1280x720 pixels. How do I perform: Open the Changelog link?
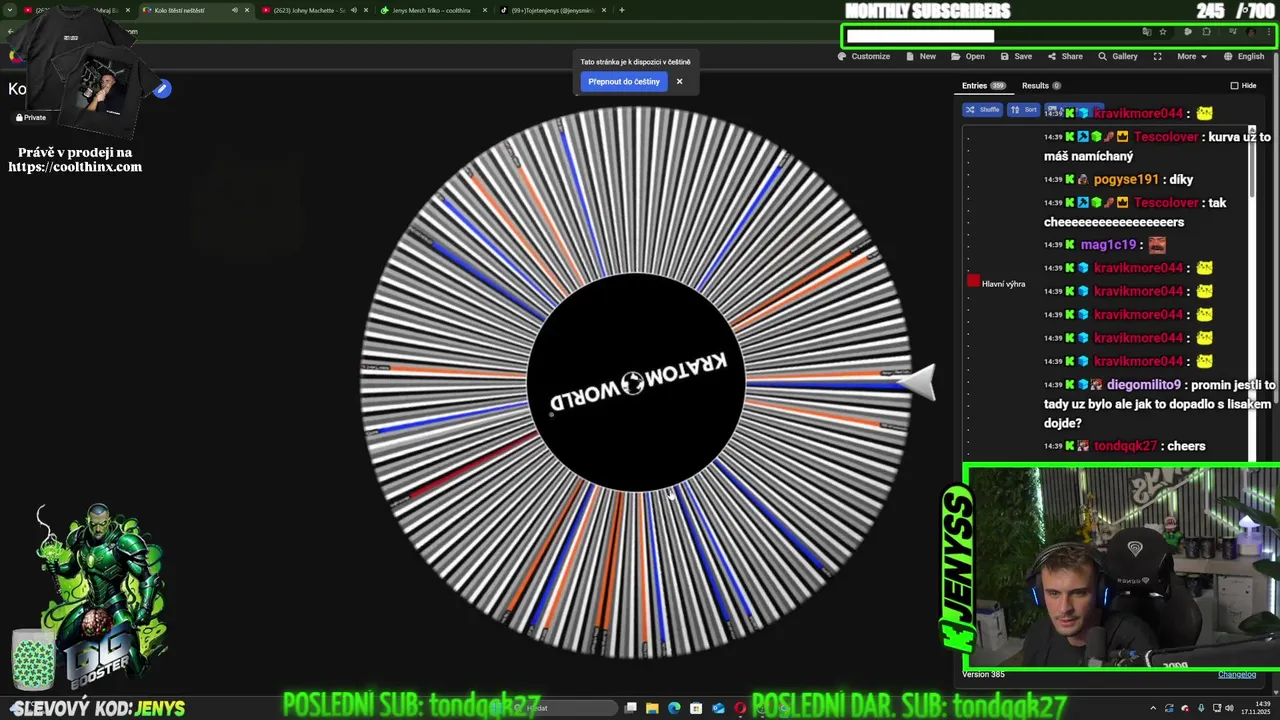click(x=1236, y=674)
